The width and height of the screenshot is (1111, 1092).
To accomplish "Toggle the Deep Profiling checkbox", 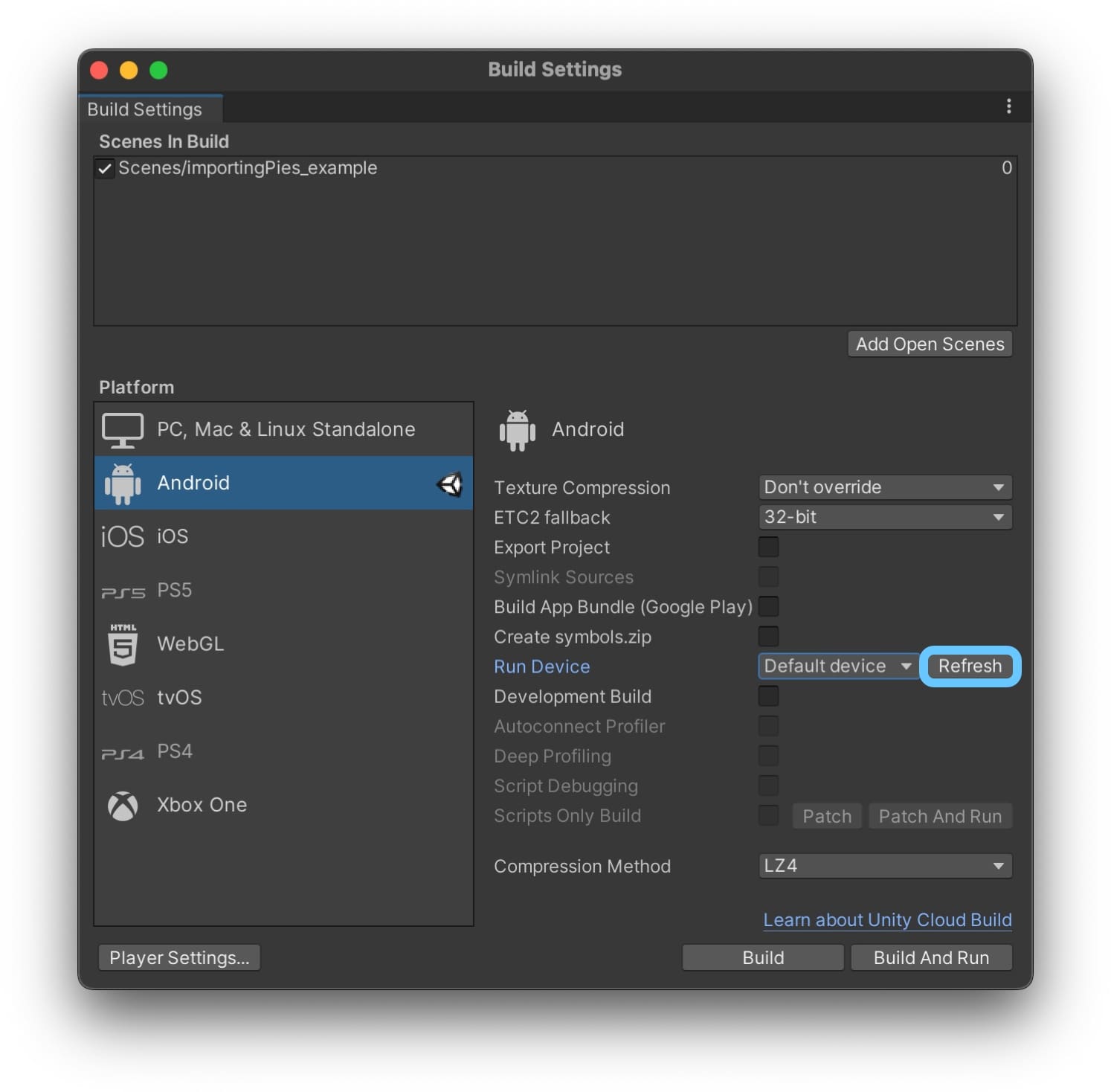I will tap(768, 756).
